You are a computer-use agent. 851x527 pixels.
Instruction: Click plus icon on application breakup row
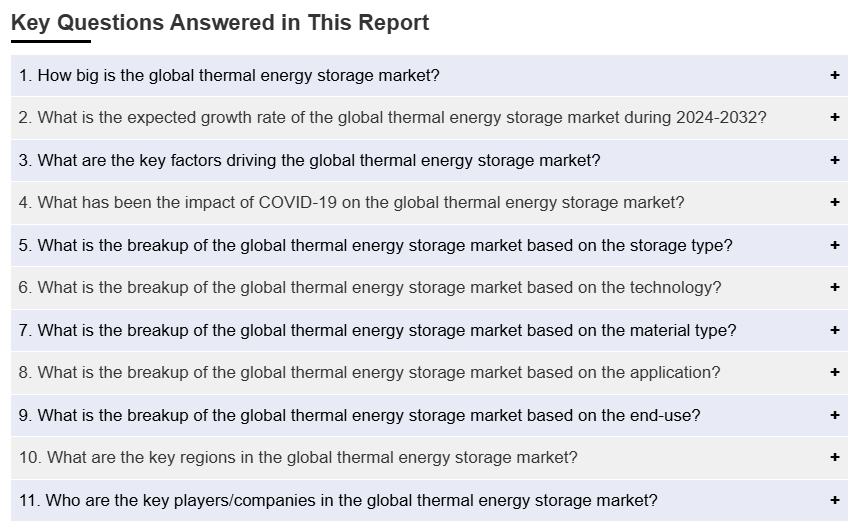(834, 372)
